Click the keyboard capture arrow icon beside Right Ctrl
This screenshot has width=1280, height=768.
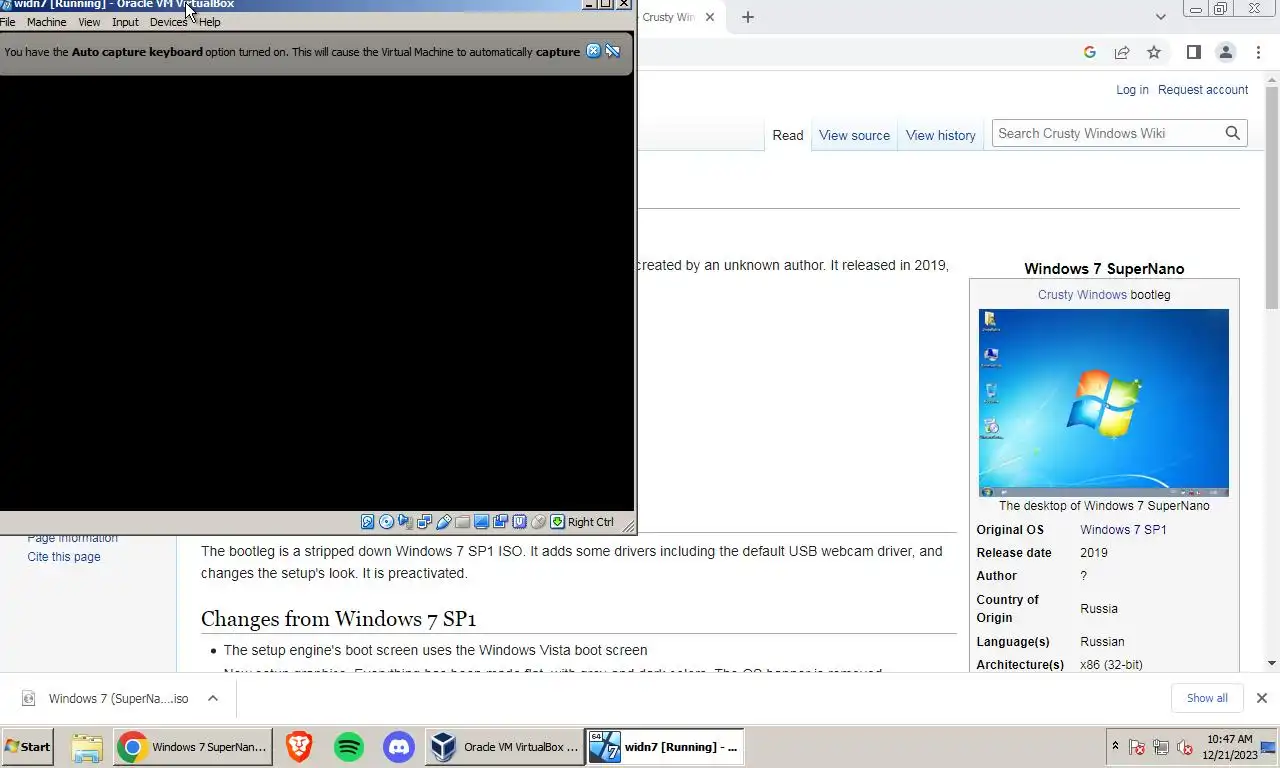pyautogui.click(x=557, y=522)
